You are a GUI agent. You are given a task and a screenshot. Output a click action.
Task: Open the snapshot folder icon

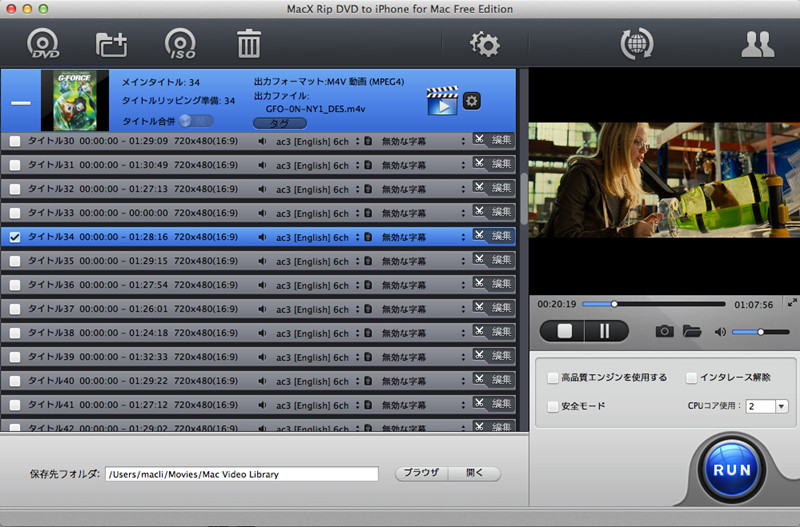[692, 331]
